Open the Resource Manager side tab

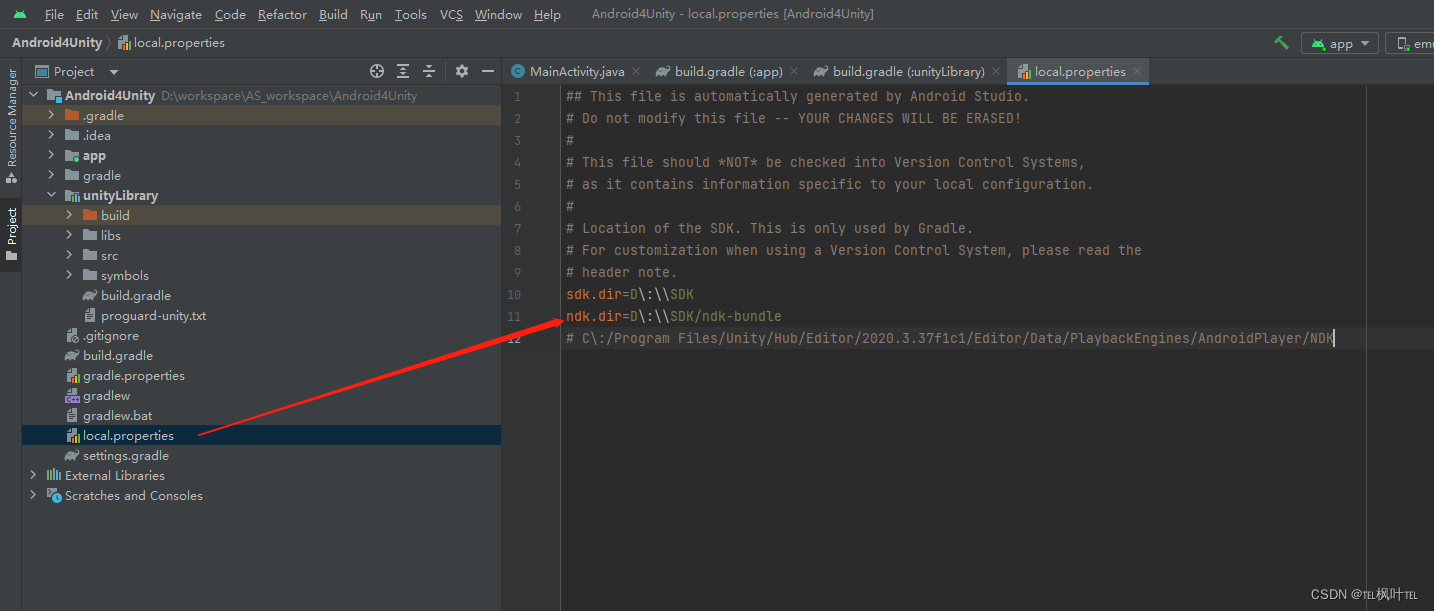tap(12, 126)
